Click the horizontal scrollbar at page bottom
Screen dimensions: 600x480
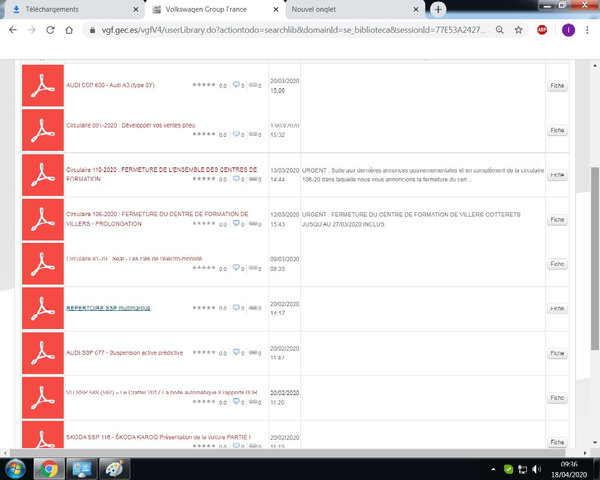point(287,453)
